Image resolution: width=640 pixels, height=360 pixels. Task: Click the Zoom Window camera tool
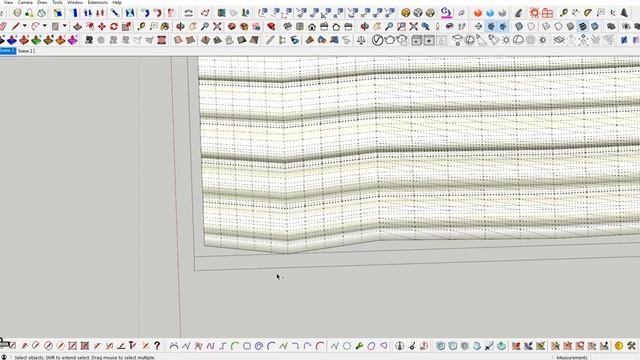tap(401, 27)
